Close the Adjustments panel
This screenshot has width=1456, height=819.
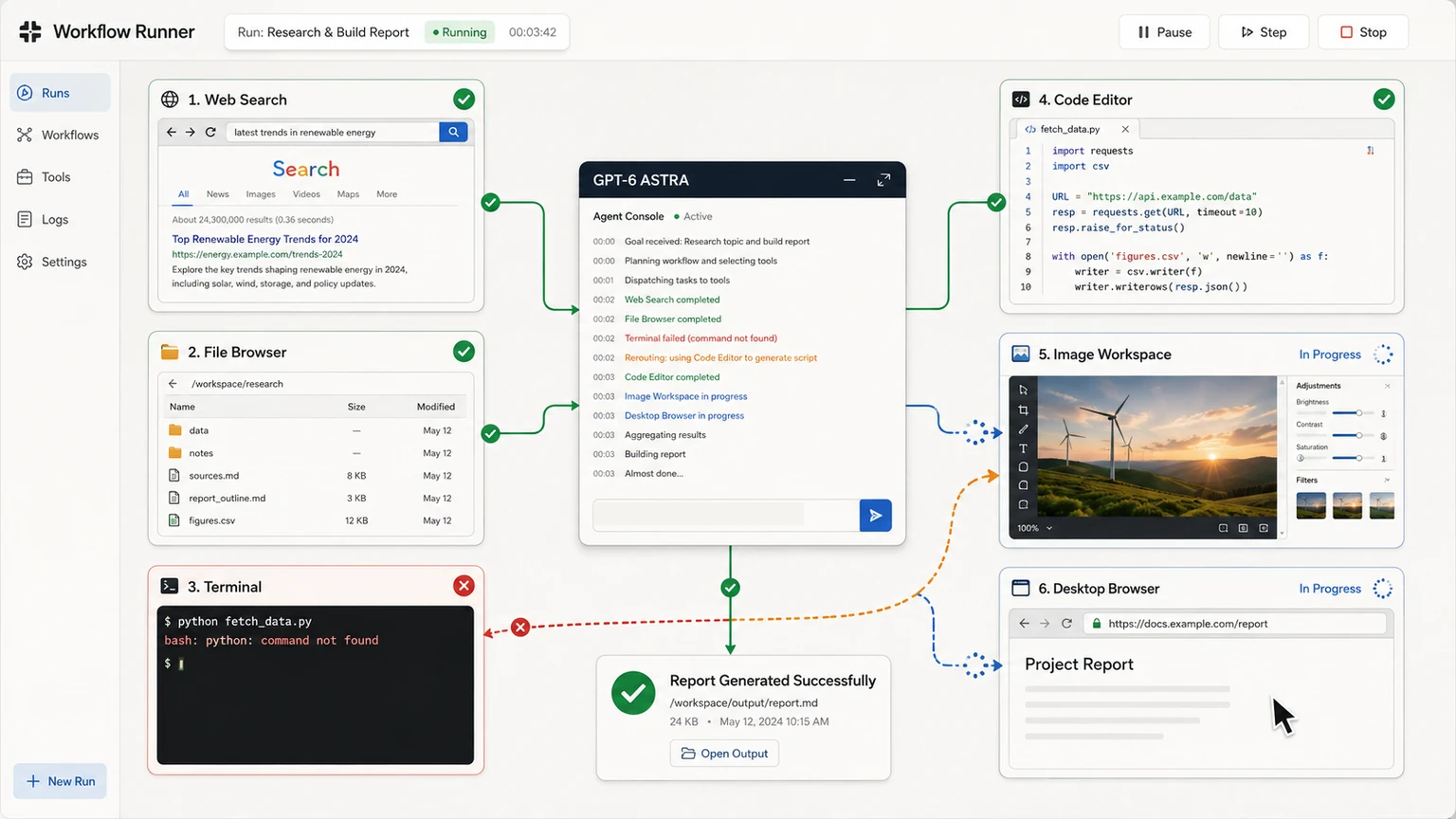coord(1387,386)
